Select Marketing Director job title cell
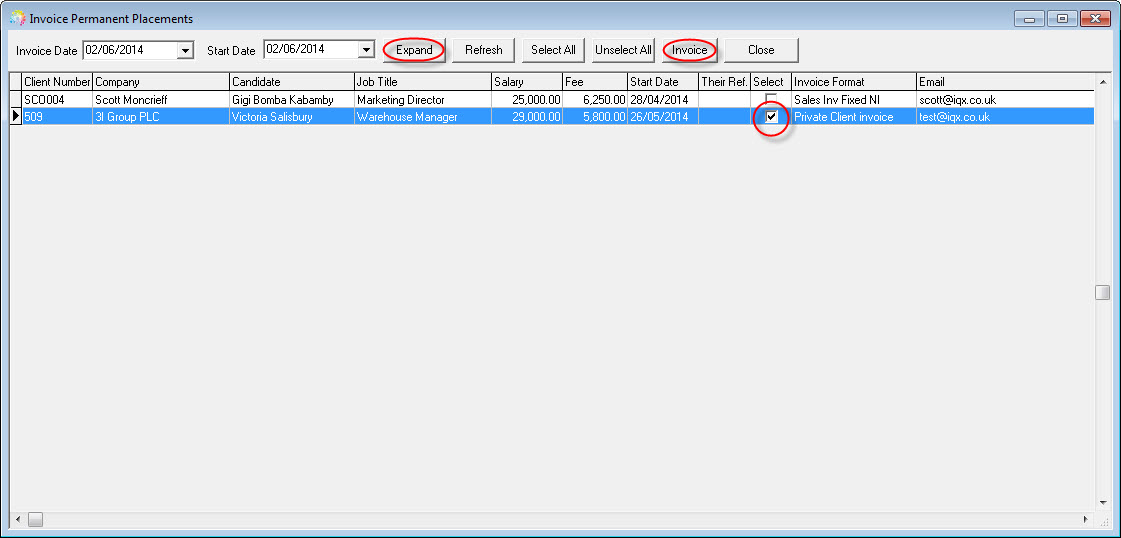This screenshot has height=538, width=1121. click(x=423, y=100)
